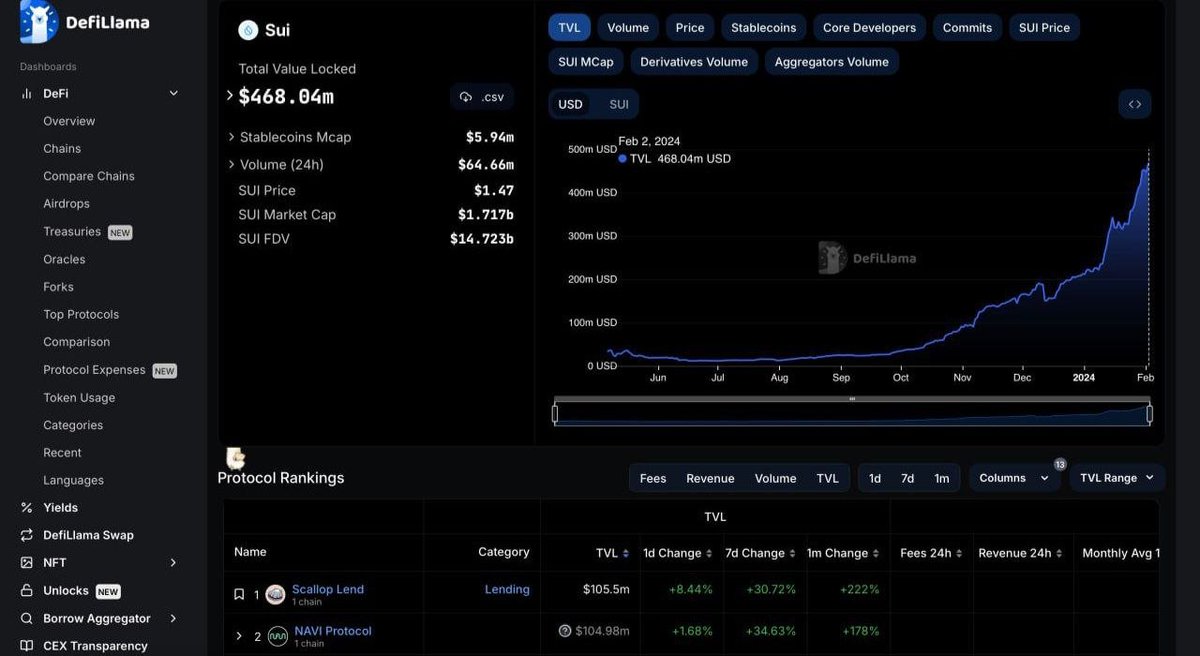The height and width of the screenshot is (656, 1200).
Task: Click the Scallop Lend logo
Action: [275, 595]
